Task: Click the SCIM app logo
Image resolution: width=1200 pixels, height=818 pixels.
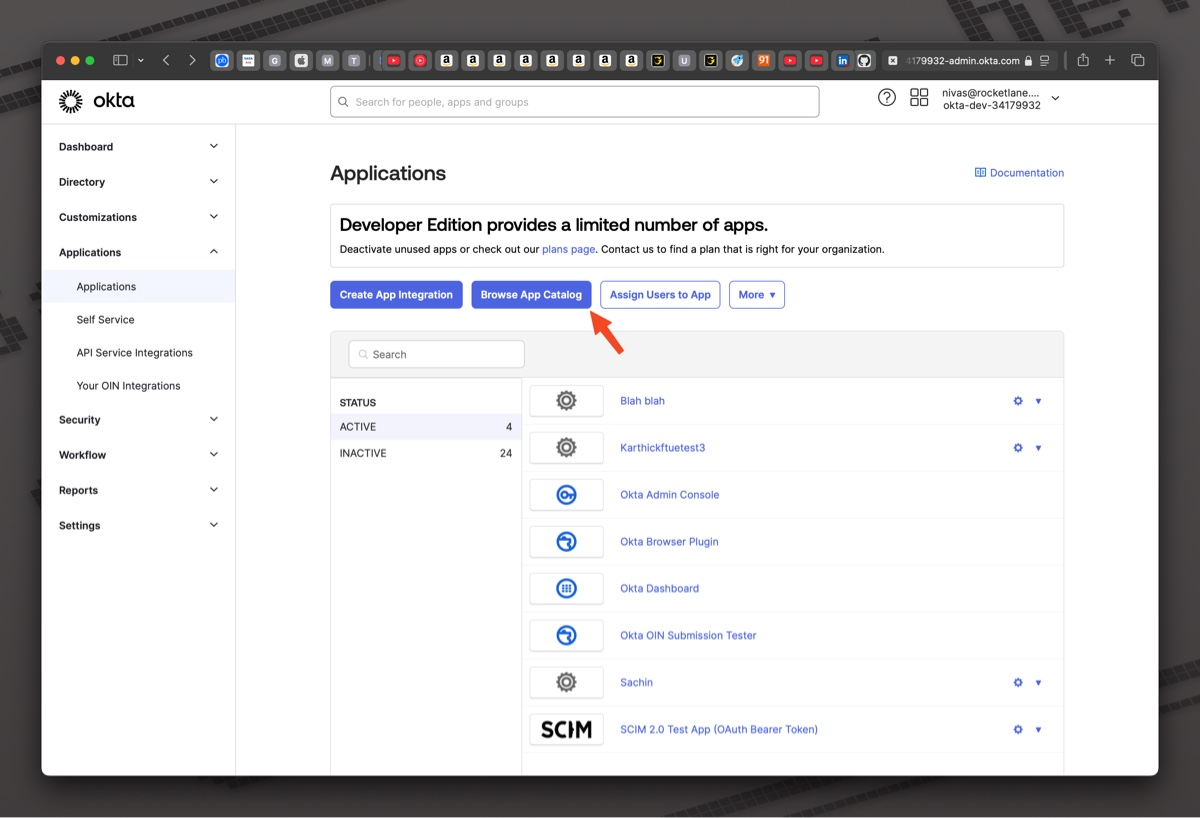Action: (x=566, y=730)
